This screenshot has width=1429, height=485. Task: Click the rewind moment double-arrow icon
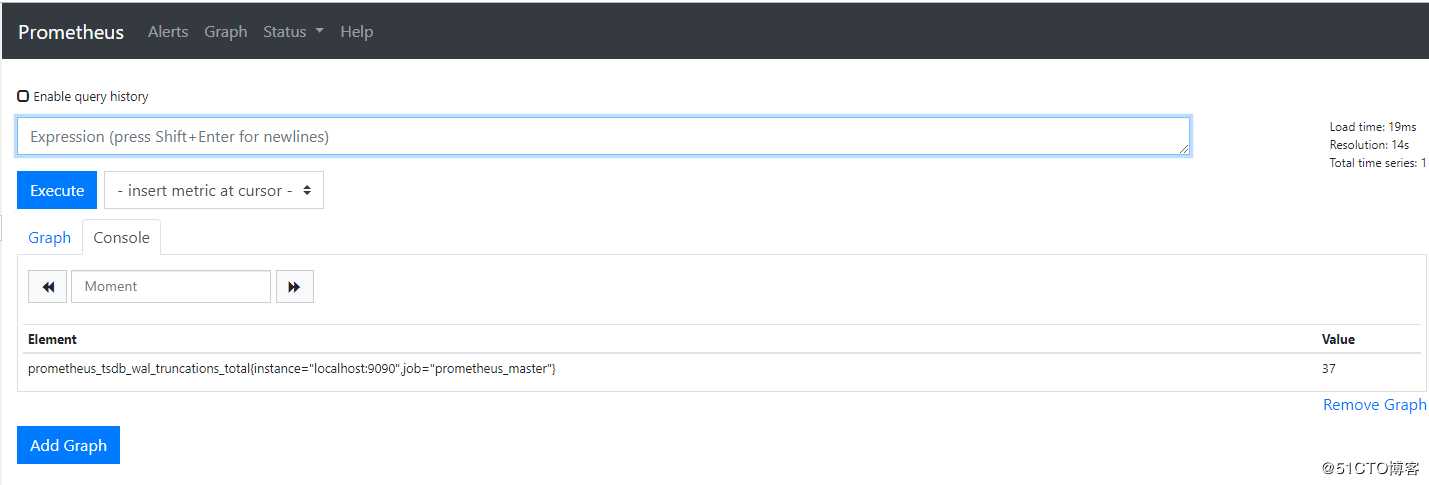tap(47, 286)
